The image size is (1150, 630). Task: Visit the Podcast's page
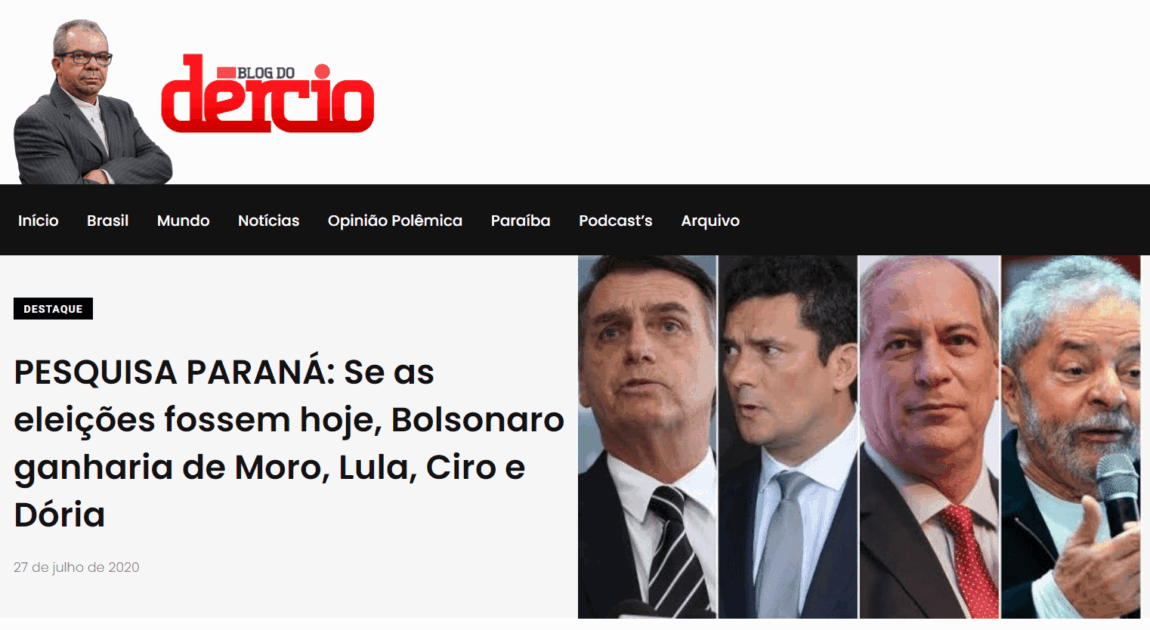615,221
